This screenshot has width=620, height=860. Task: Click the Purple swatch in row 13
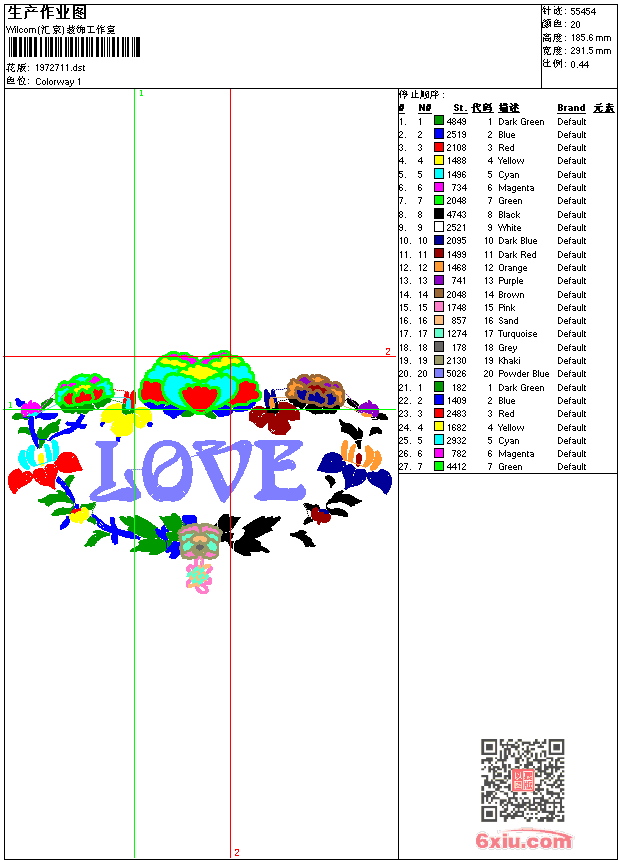point(439,280)
